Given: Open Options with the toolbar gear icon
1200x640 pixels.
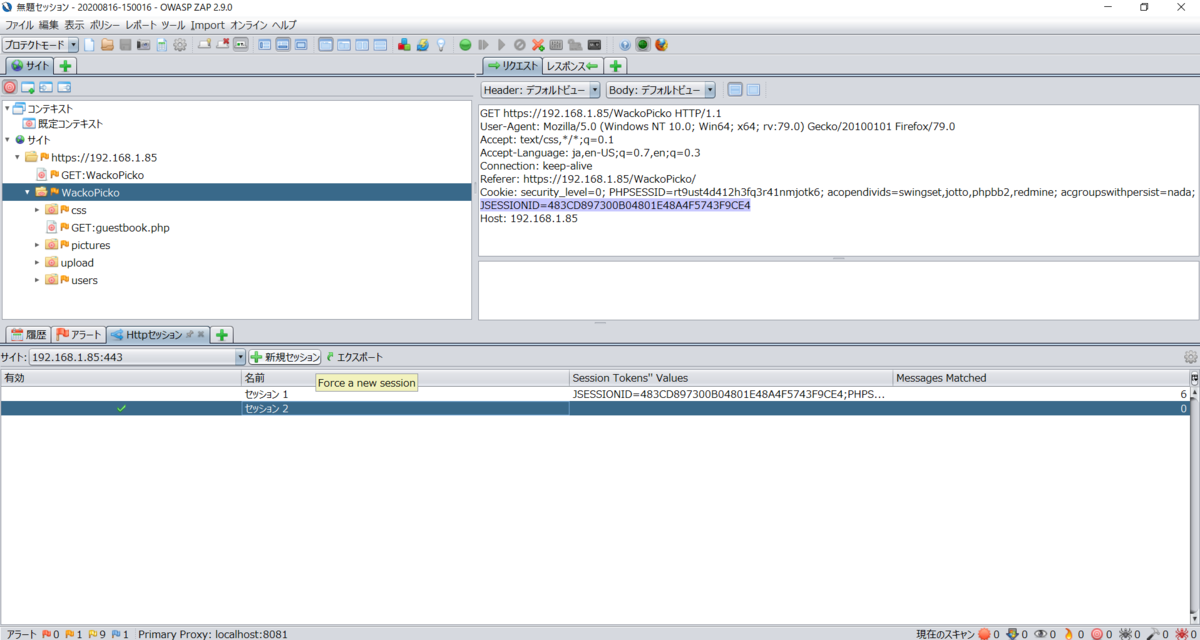Looking at the screenshot, I should (x=180, y=45).
